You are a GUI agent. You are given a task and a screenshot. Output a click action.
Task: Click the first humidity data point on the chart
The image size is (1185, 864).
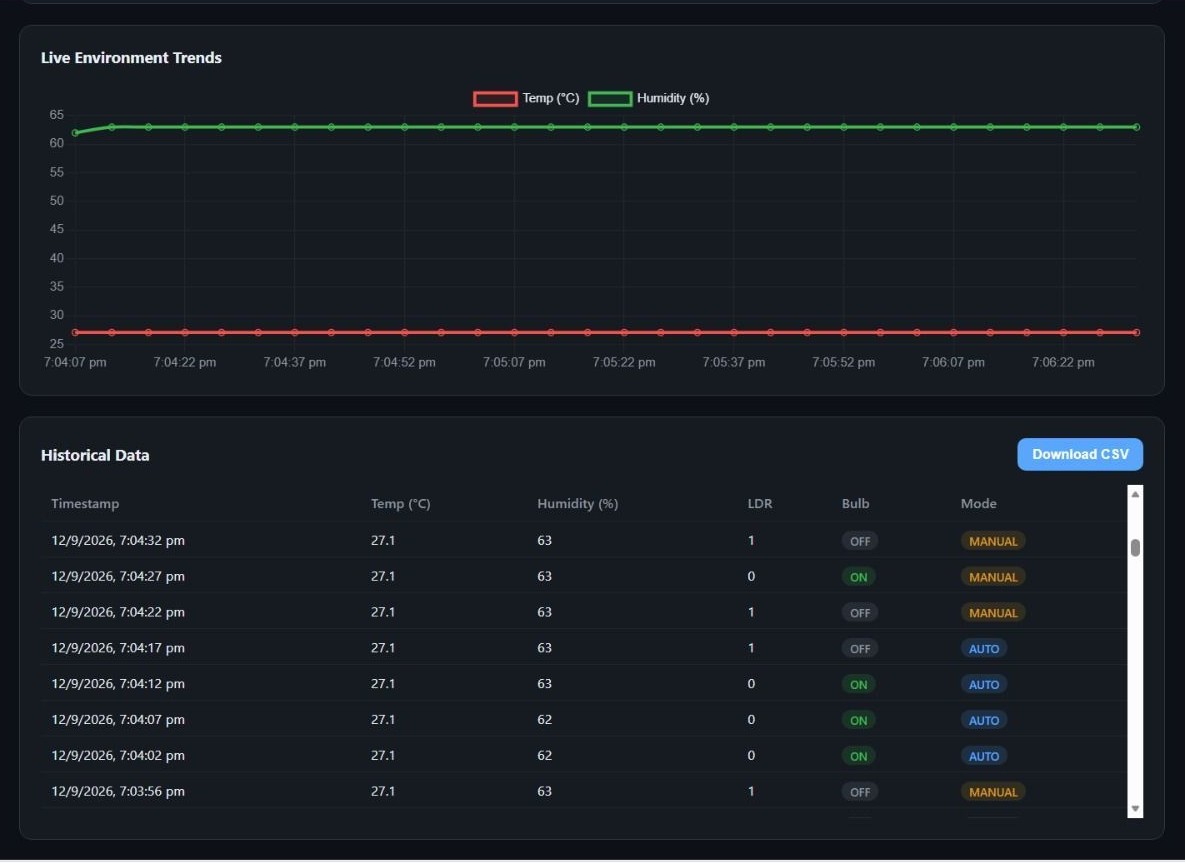click(x=75, y=133)
